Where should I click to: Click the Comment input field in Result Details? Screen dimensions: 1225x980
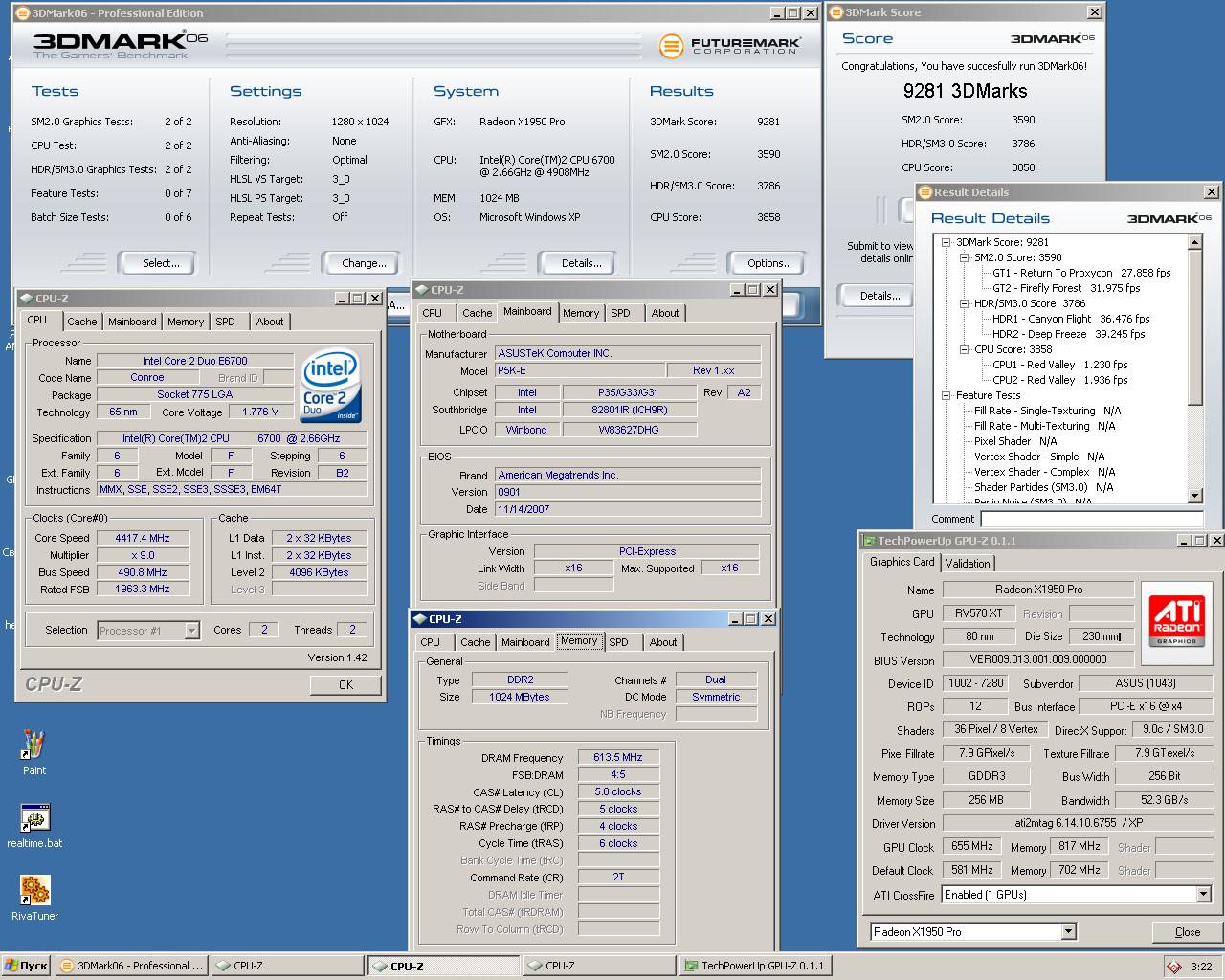coord(1092,519)
